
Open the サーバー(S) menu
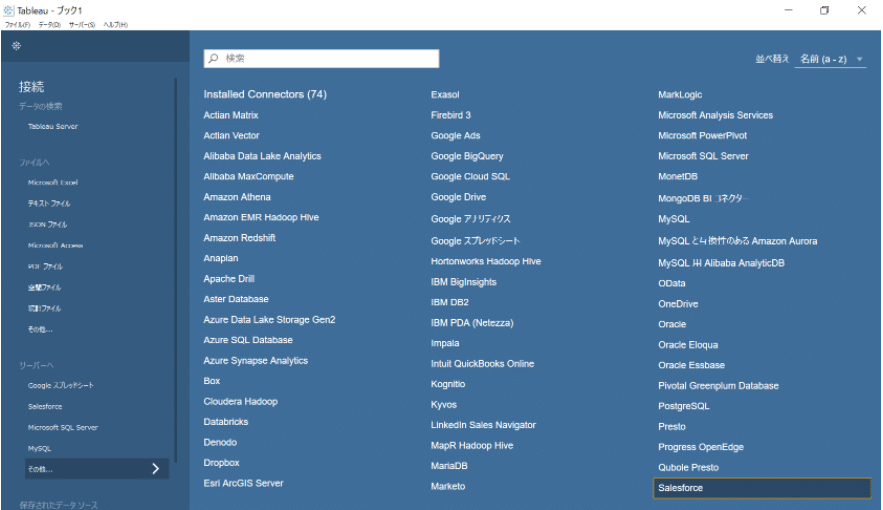(82, 24)
